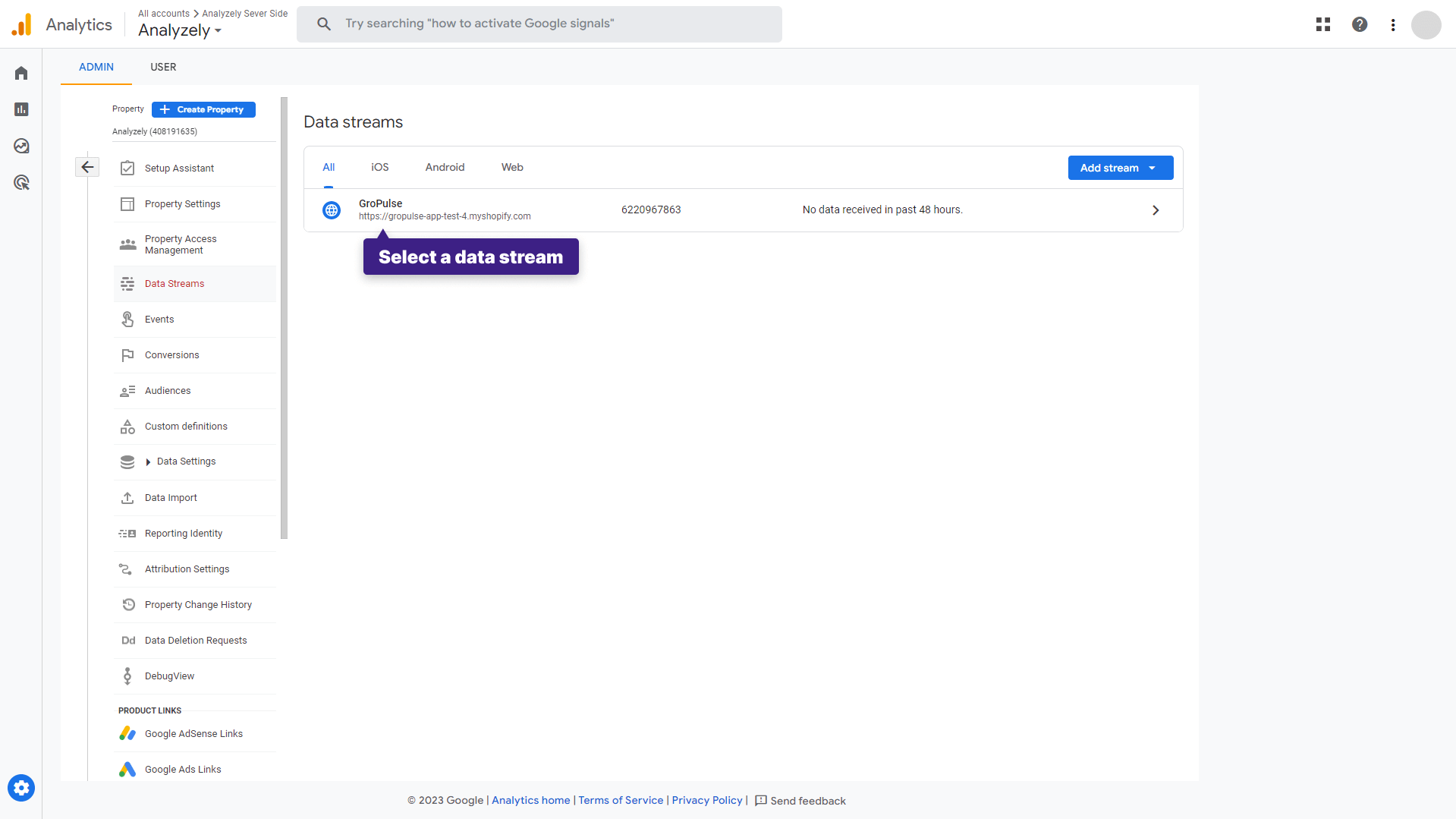Click the GroPulse web stream globe icon

332,210
